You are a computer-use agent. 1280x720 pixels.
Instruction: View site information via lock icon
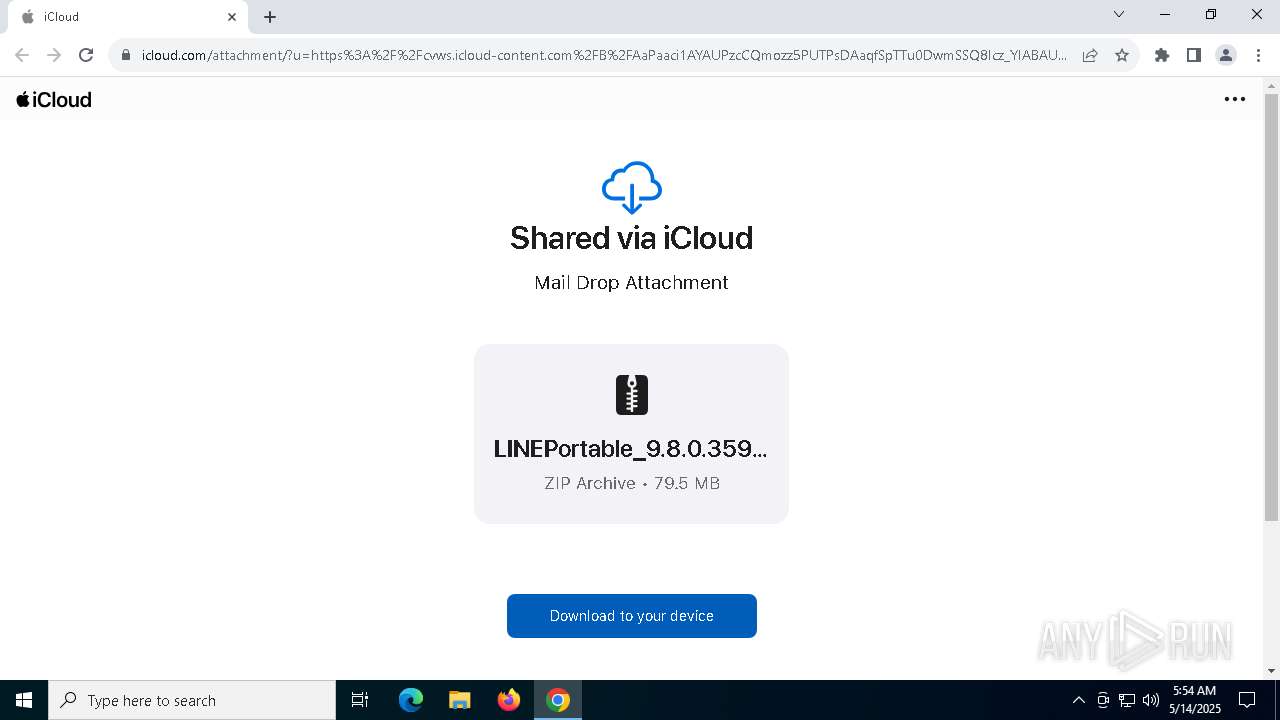coord(126,55)
